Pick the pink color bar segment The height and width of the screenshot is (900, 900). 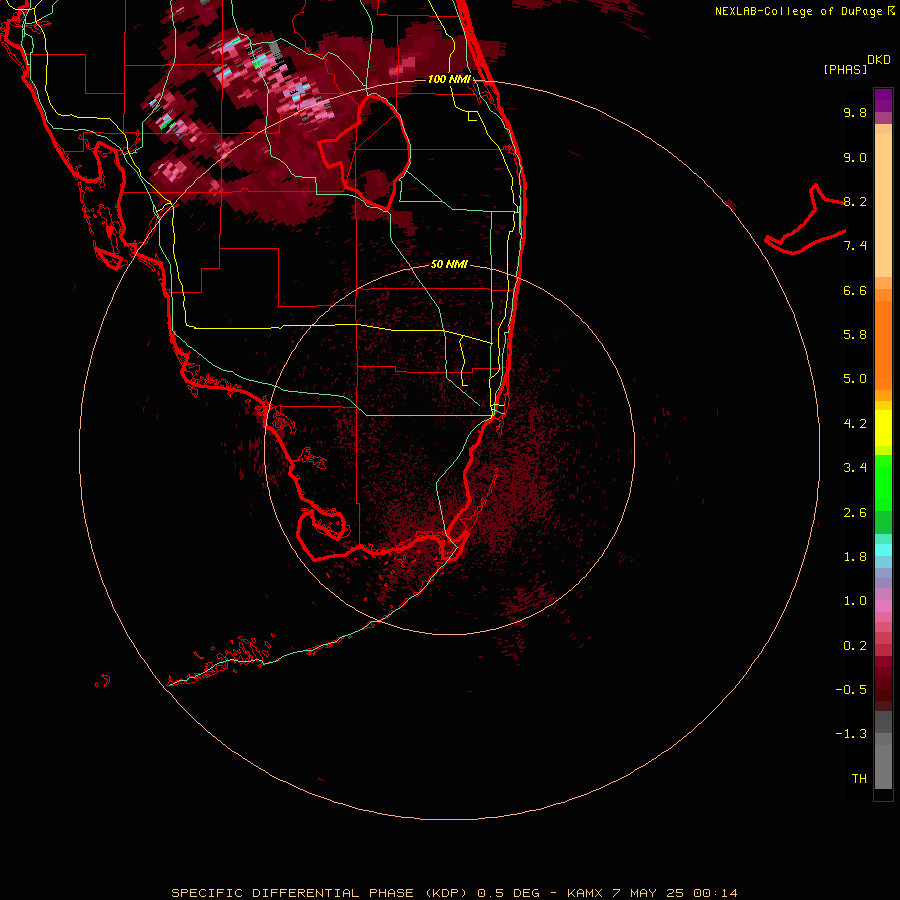[x=883, y=606]
